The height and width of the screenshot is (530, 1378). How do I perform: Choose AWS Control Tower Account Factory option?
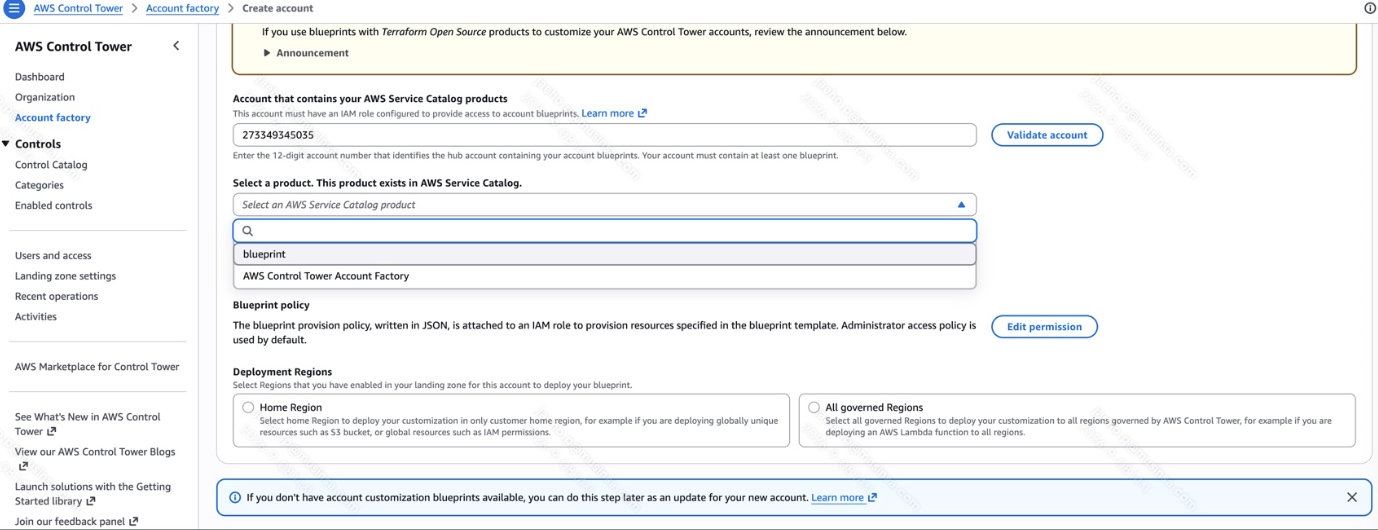[x=604, y=276]
